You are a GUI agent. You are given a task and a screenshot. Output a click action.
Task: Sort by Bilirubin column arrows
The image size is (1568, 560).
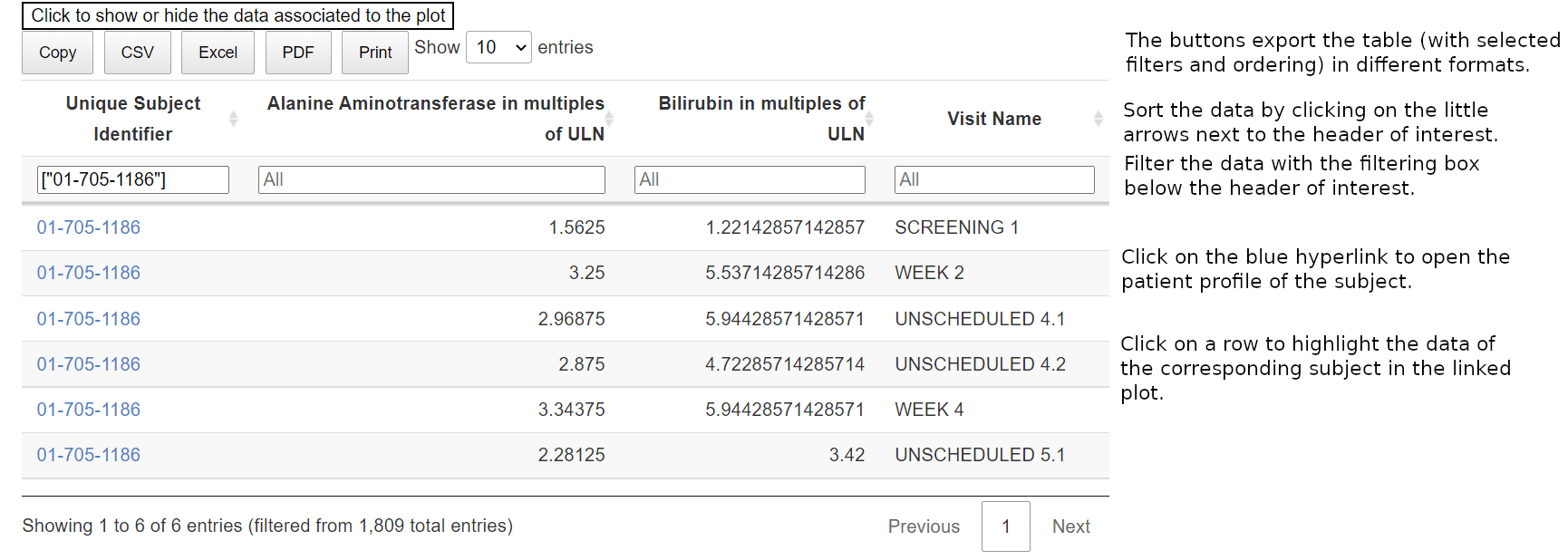(869, 119)
